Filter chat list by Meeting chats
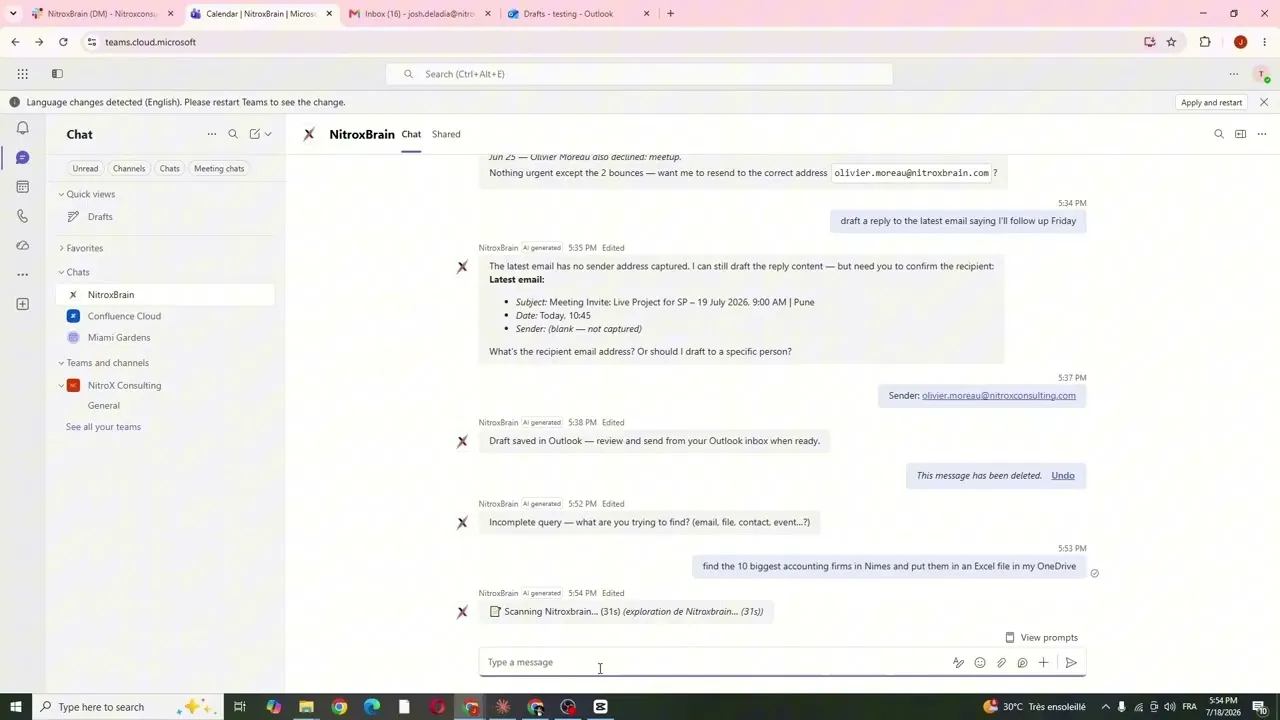1280x720 pixels. pos(219,168)
